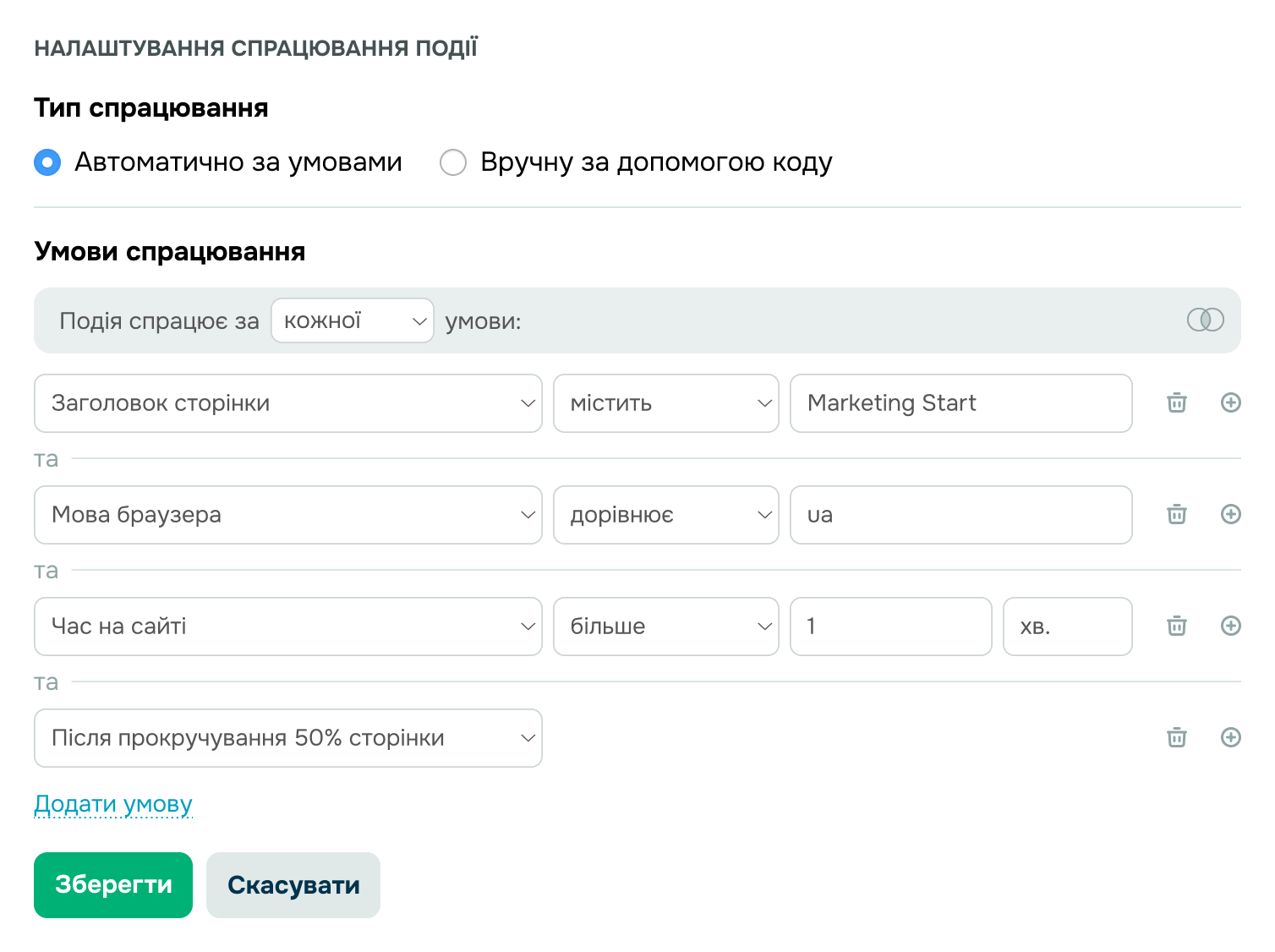
Task: Choose "Вручну за допомогою коду" option
Action: tap(453, 161)
